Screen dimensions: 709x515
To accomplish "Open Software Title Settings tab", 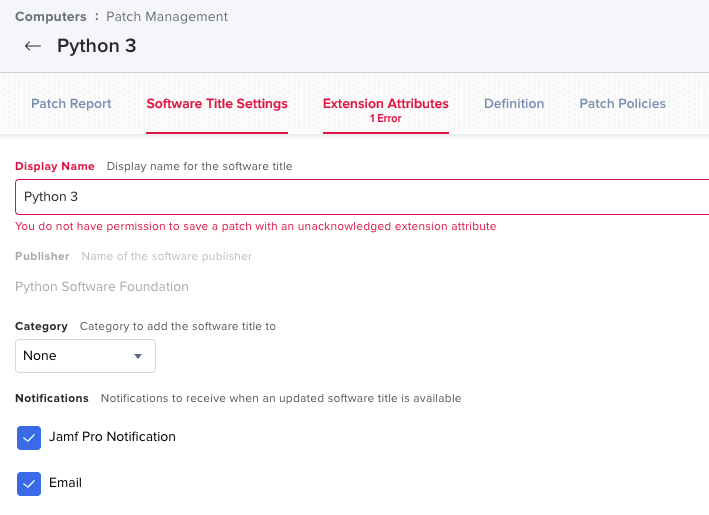I will [x=217, y=104].
